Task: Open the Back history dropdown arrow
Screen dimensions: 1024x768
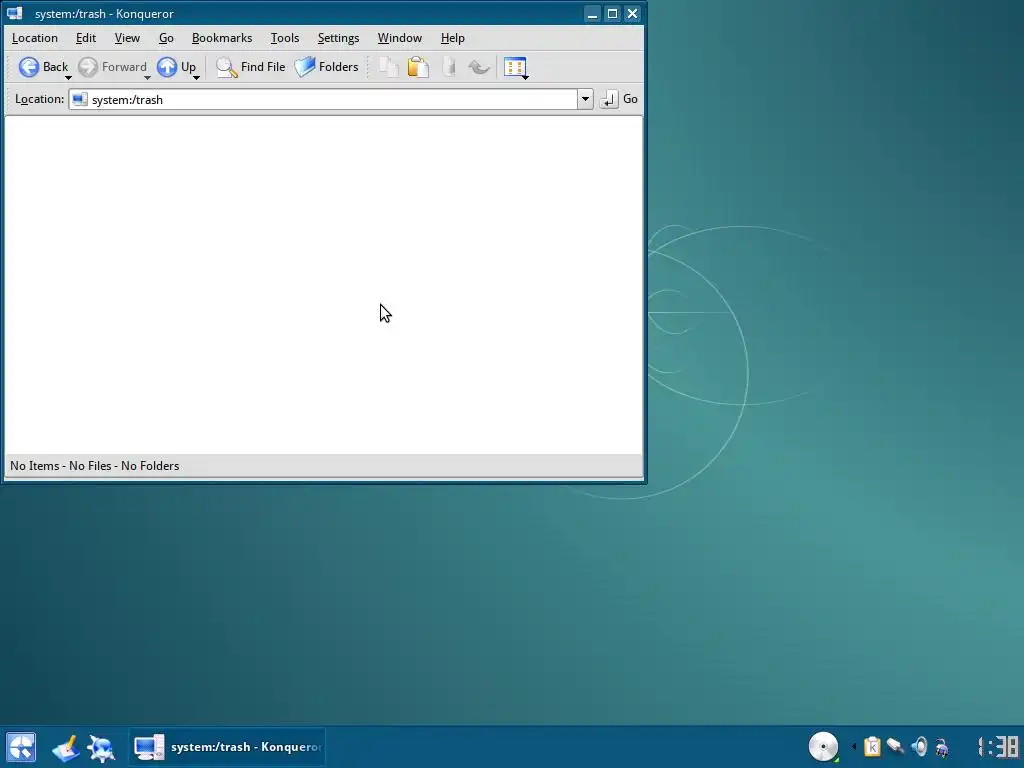Action: pyautogui.click(x=68, y=78)
